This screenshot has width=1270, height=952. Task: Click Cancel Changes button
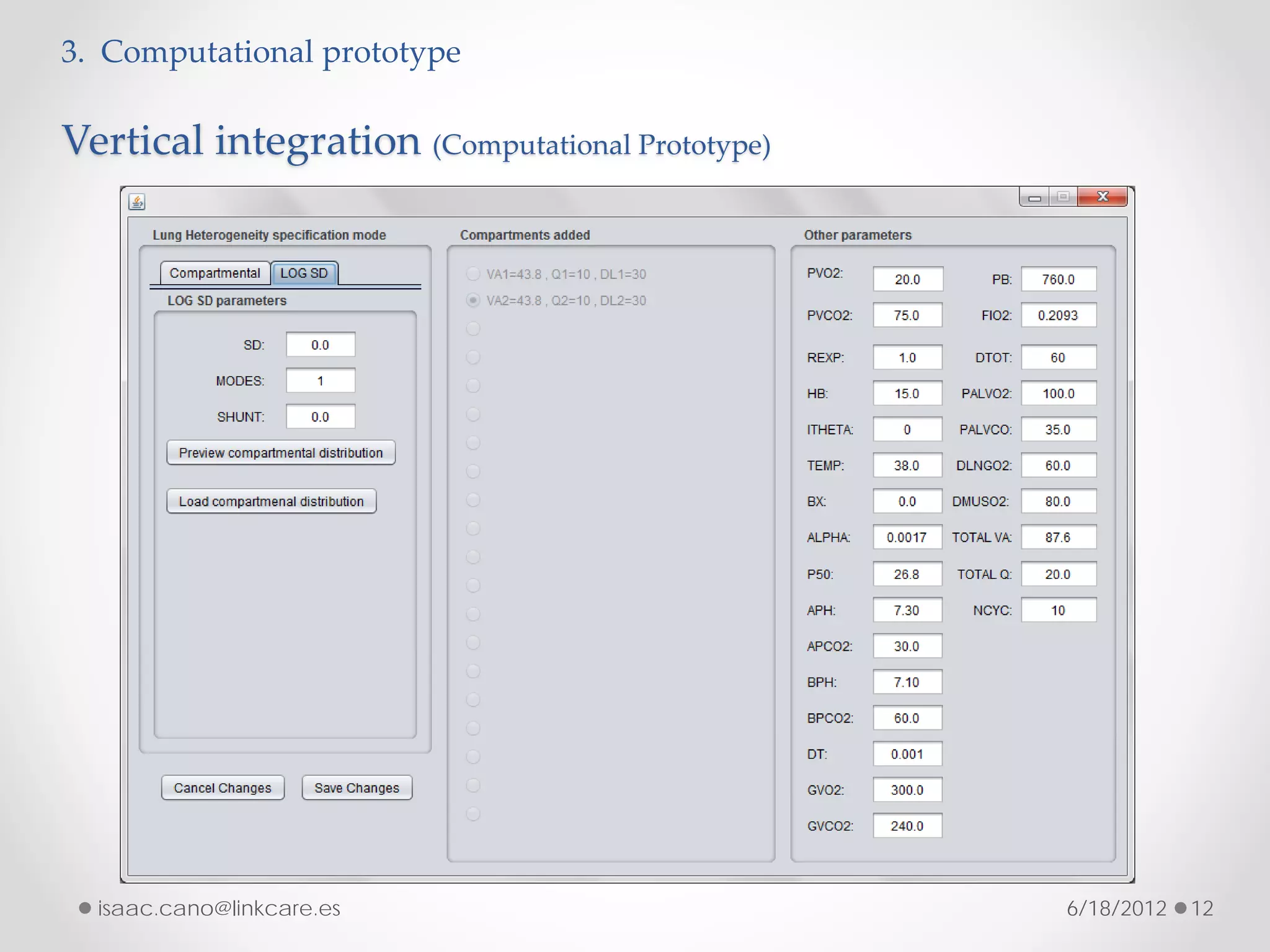tap(223, 788)
